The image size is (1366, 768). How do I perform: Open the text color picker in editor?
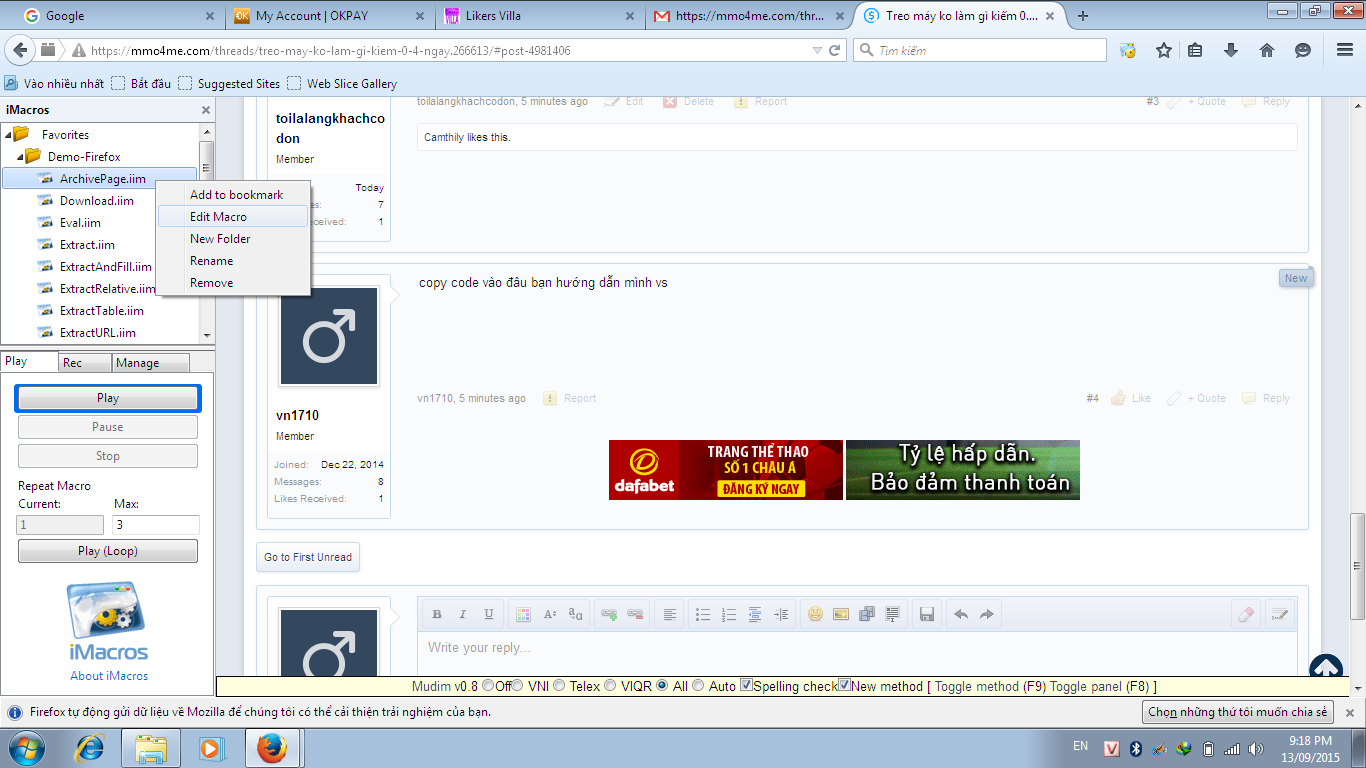click(x=523, y=614)
